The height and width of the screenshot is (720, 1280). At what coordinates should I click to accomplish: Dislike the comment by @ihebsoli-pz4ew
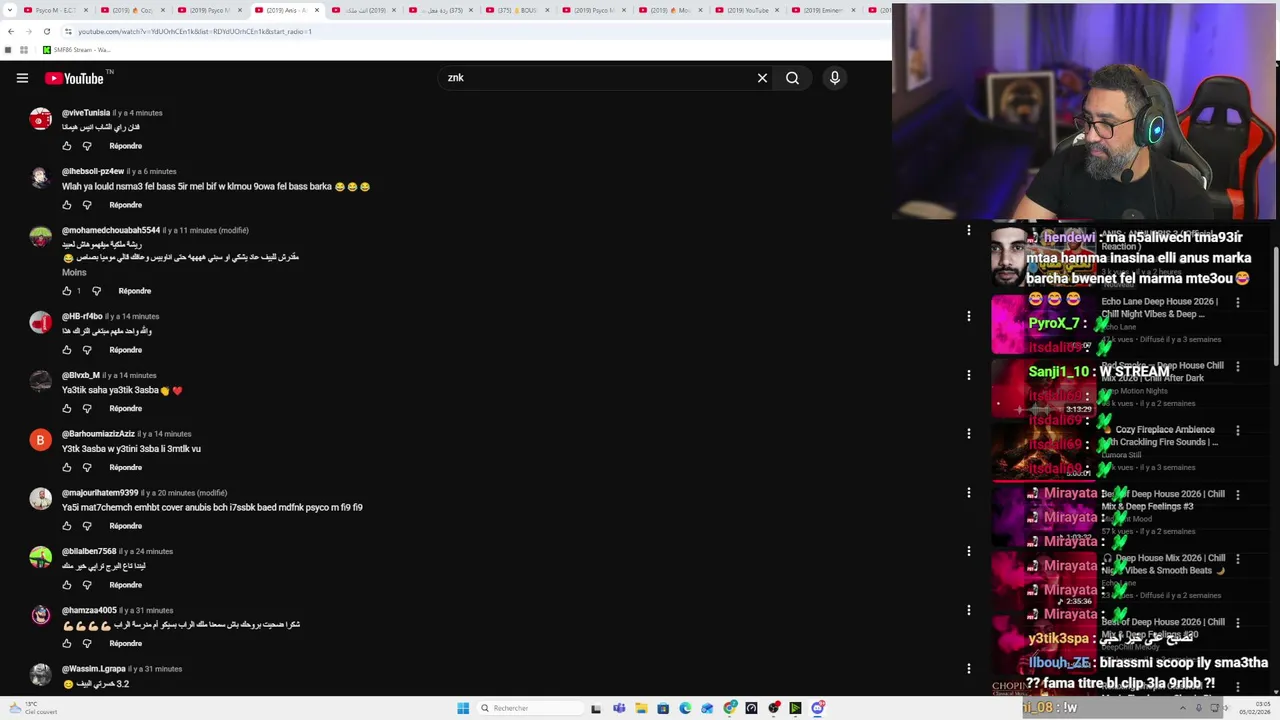click(x=87, y=205)
